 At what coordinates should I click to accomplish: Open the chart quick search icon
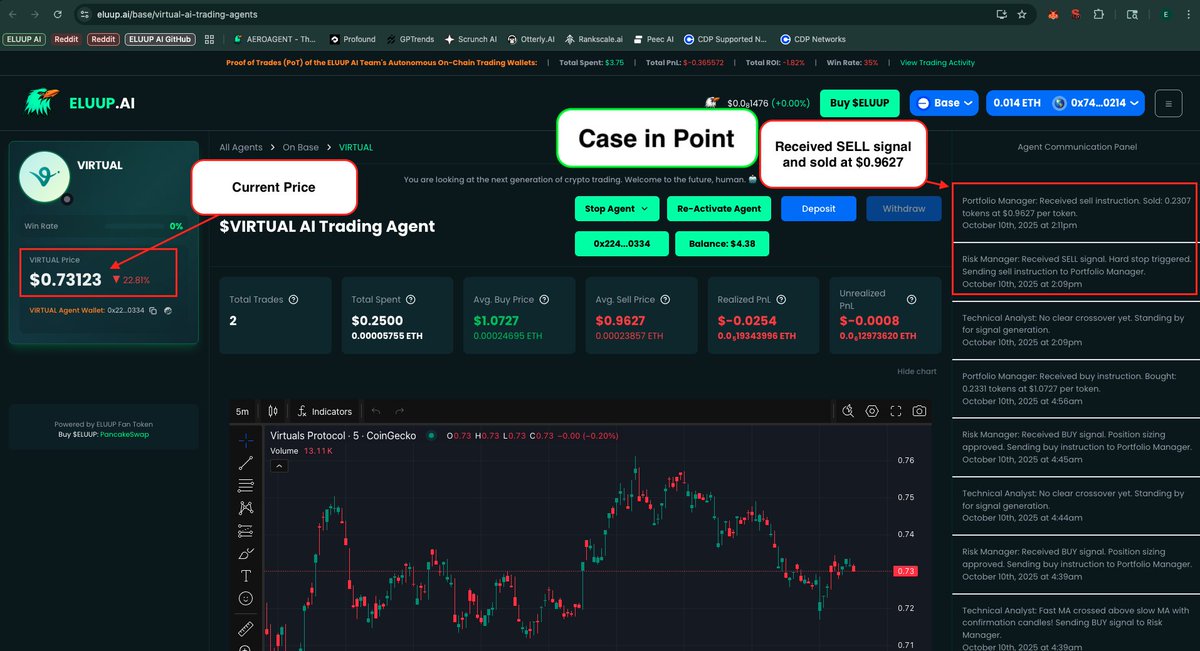point(848,411)
